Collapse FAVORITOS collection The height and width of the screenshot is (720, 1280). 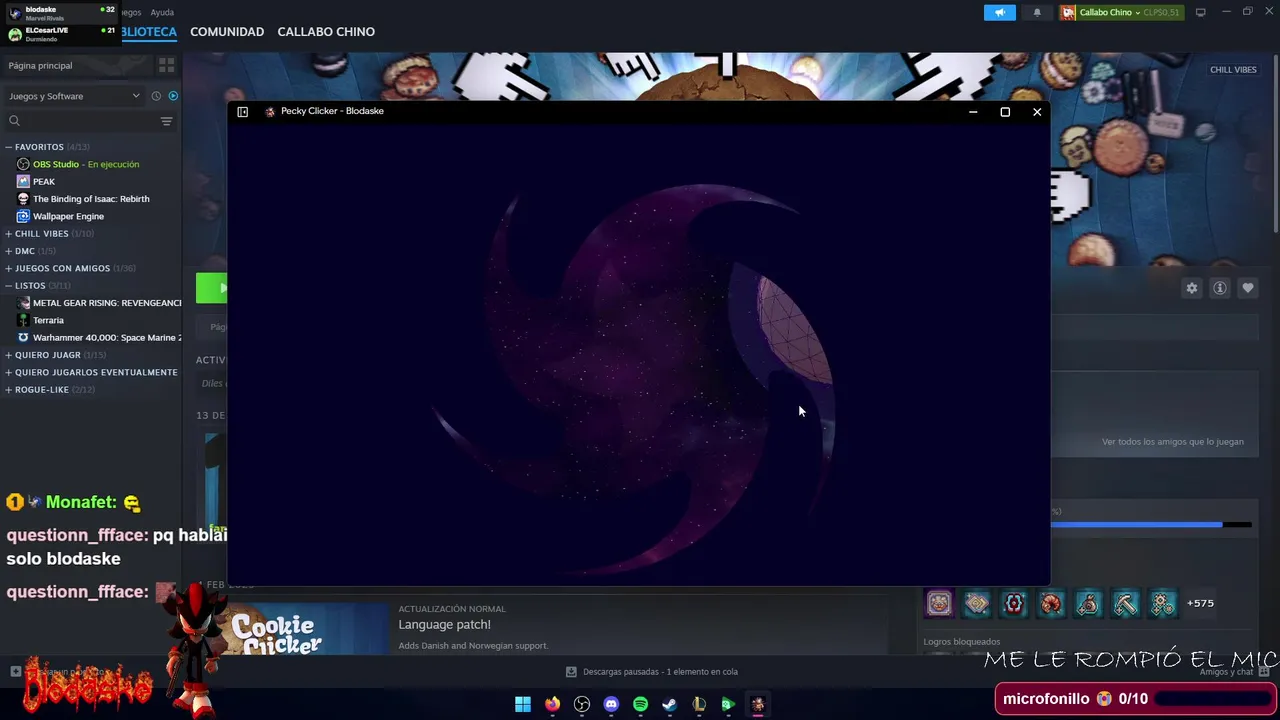click(9, 147)
